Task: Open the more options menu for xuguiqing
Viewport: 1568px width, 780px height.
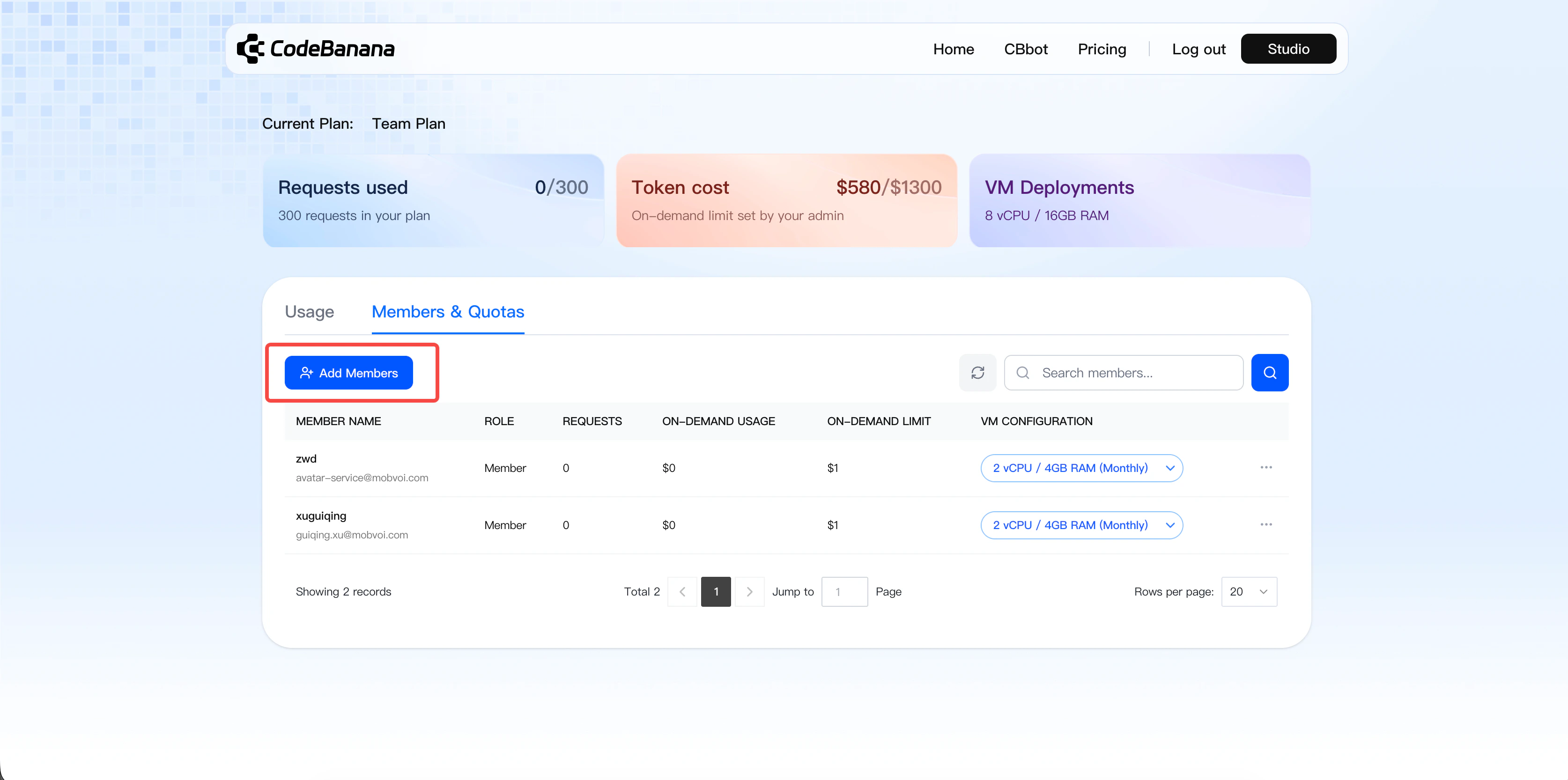Action: click(x=1266, y=524)
